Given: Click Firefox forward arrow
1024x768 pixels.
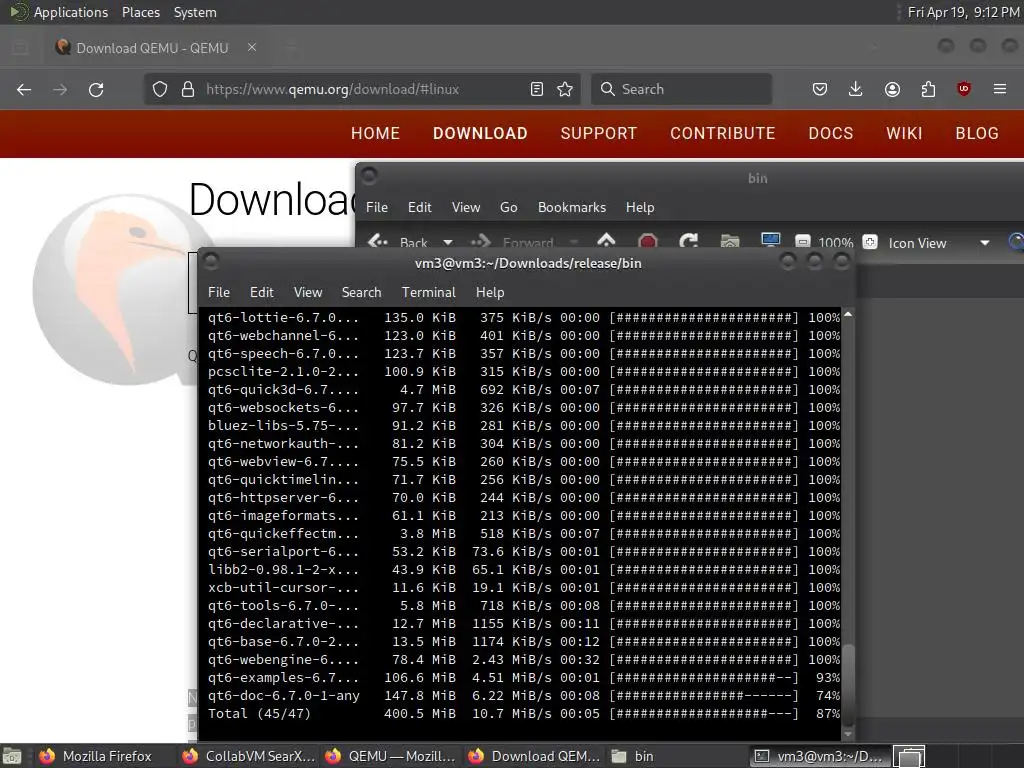Looking at the screenshot, I should tap(60, 89).
